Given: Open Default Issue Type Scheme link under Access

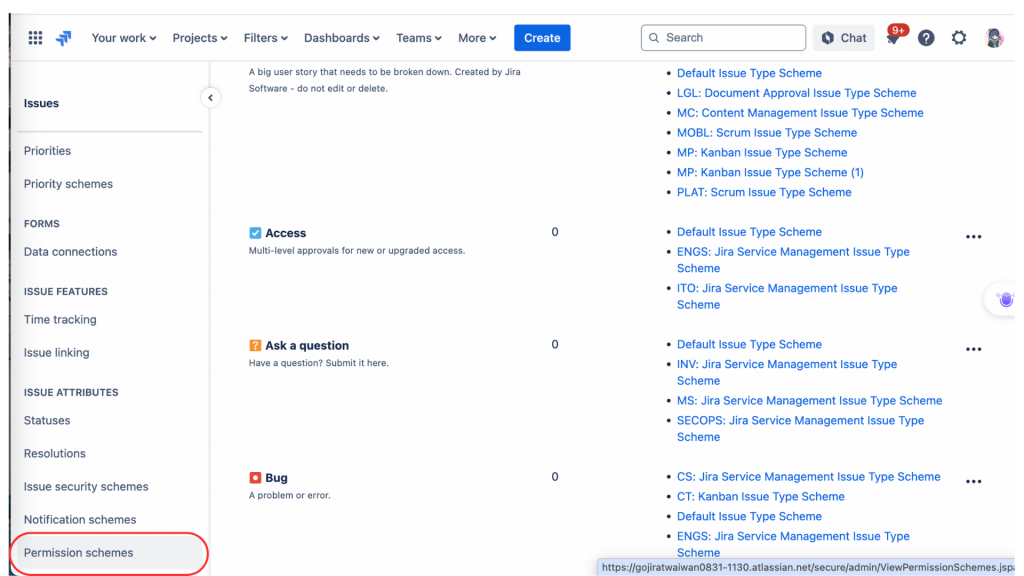Looking at the screenshot, I should pyautogui.click(x=749, y=232).
